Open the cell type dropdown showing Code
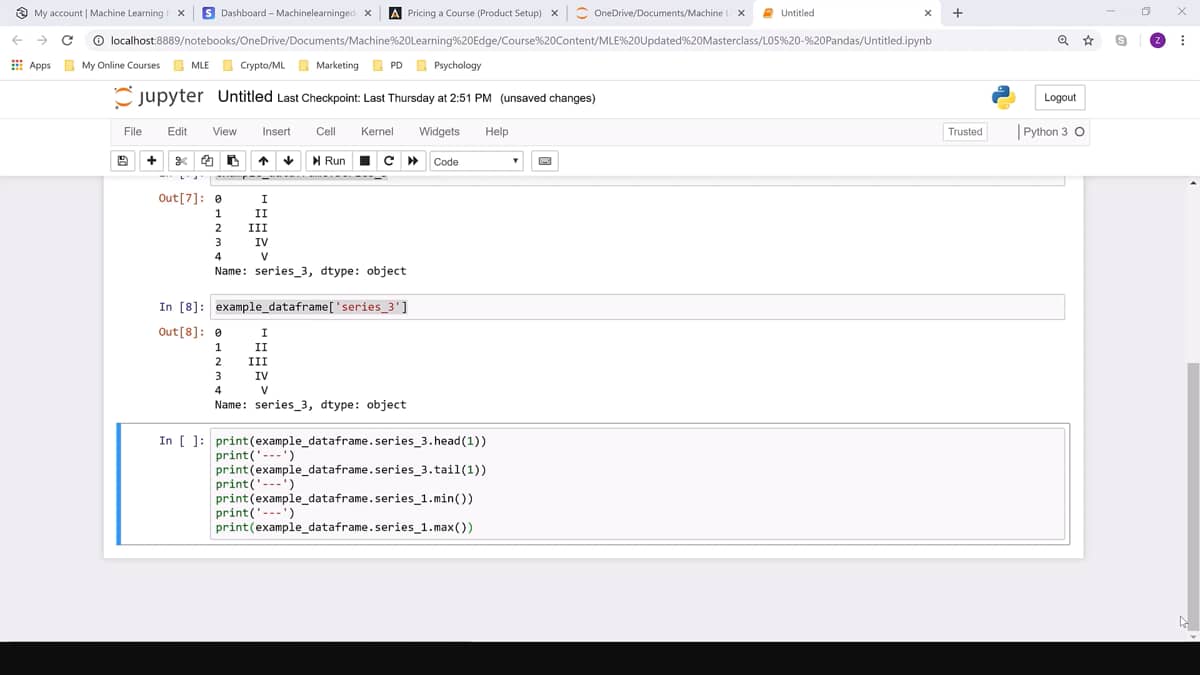This screenshot has height=675, width=1200. 477,161
